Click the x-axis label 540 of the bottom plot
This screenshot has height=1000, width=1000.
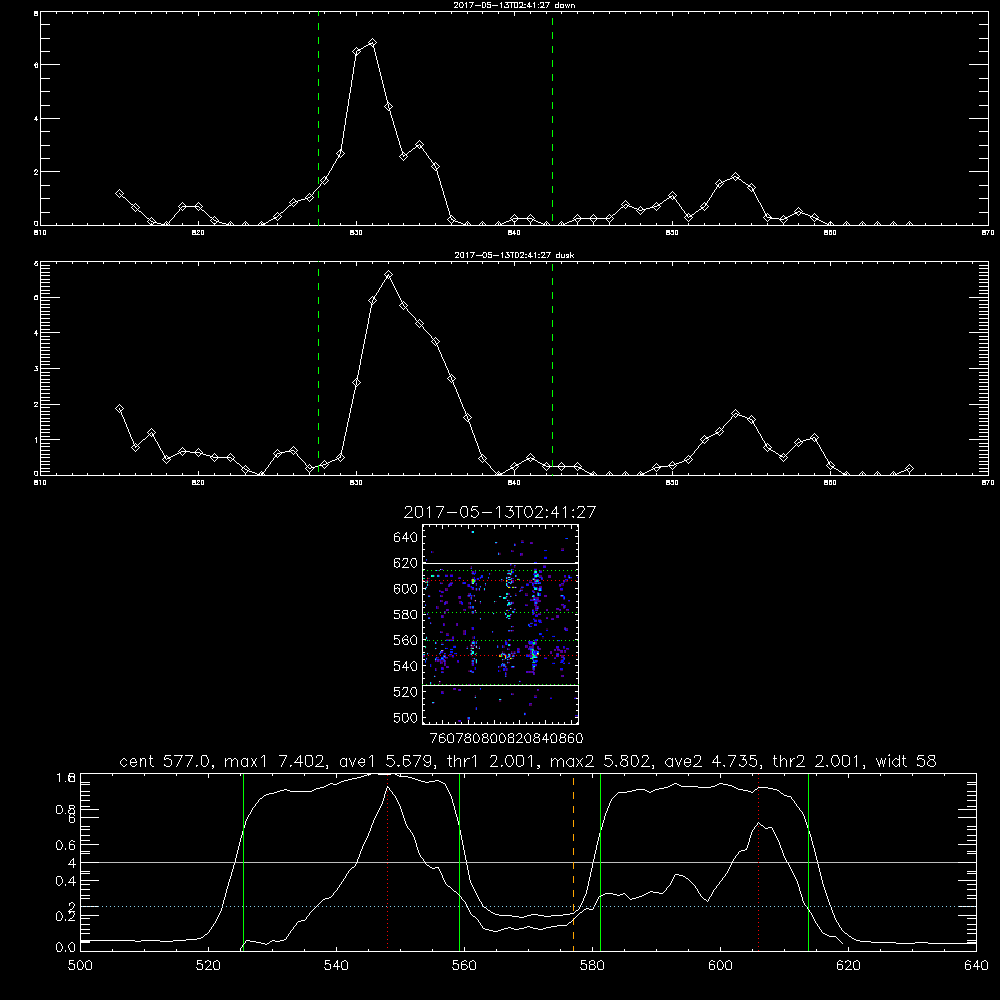coord(336,965)
